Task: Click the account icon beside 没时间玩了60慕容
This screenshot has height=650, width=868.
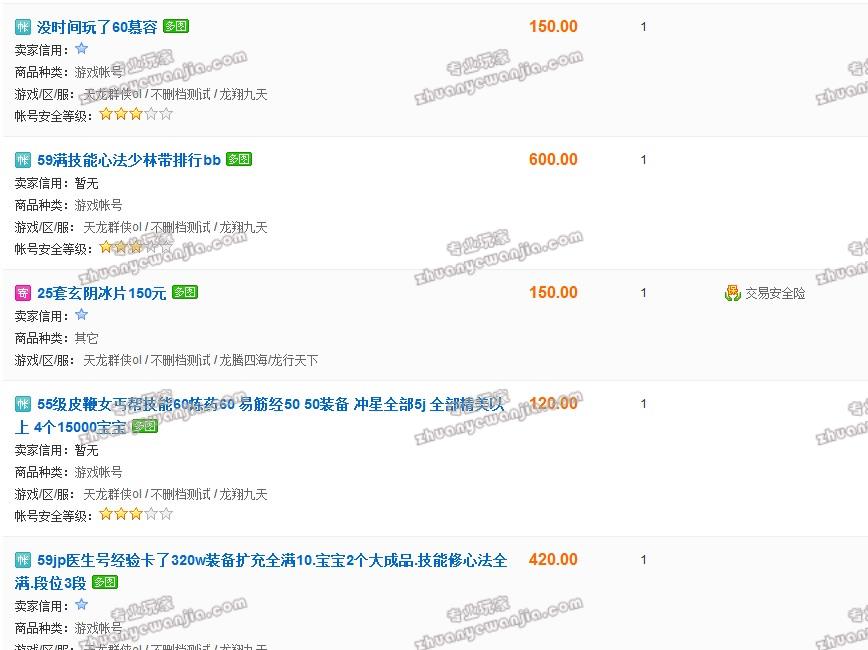Action: [23, 27]
